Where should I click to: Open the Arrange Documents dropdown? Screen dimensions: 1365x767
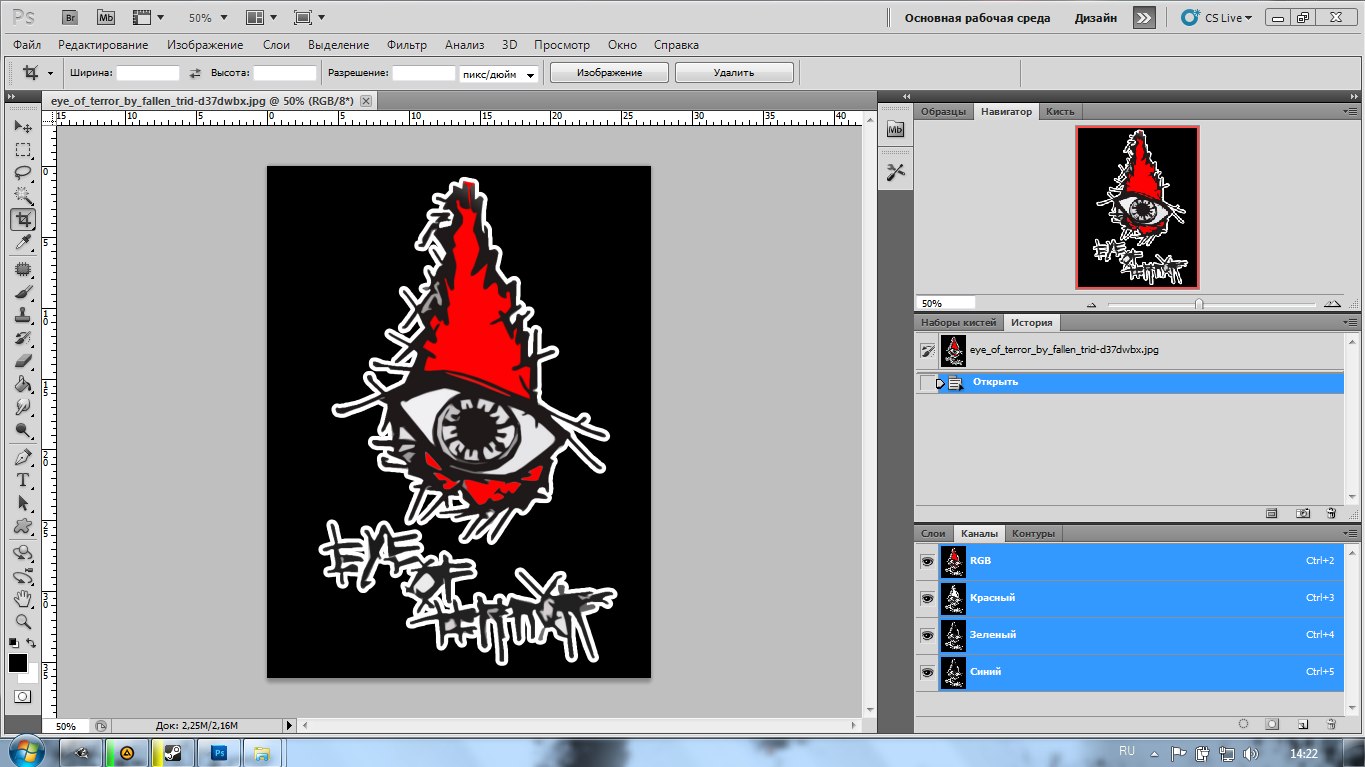point(263,18)
